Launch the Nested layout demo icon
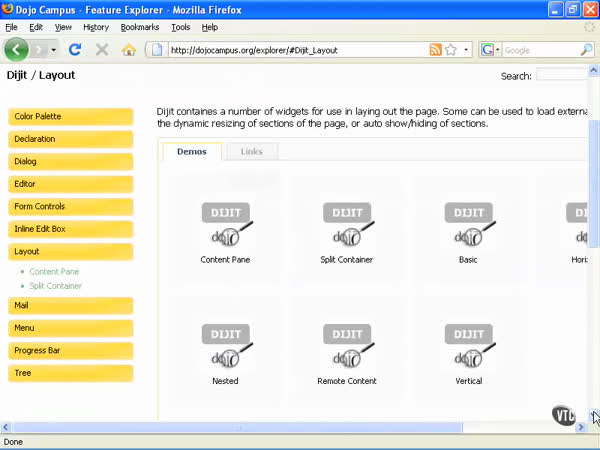The image size is (600, 450). [x=226, y=347]
